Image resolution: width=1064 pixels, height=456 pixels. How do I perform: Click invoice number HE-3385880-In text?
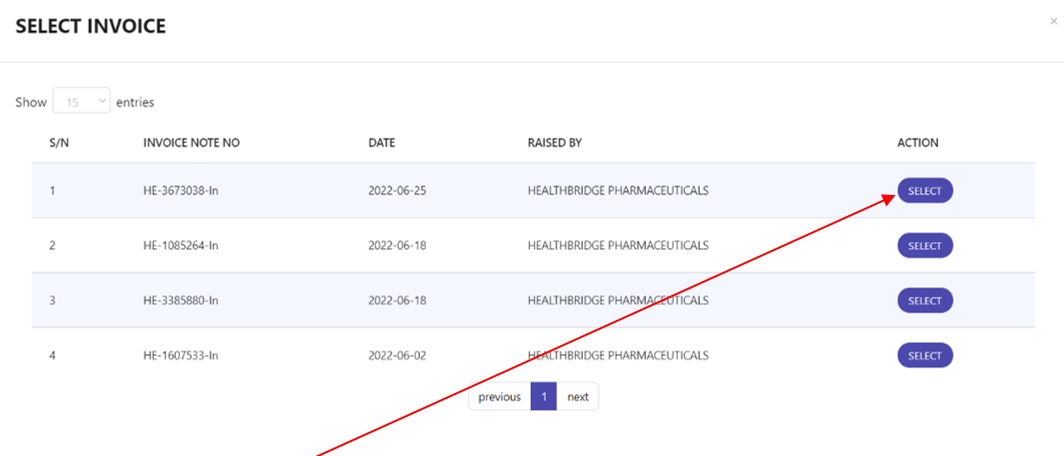tap(180, 301)
